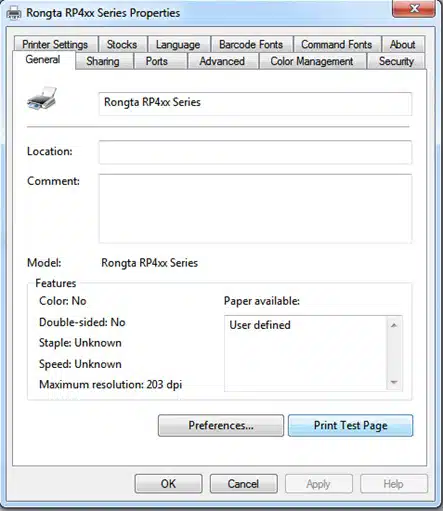This screenshot has height=511, width=443.
Task: Focus the Location text field
Action: pos(255,152)
